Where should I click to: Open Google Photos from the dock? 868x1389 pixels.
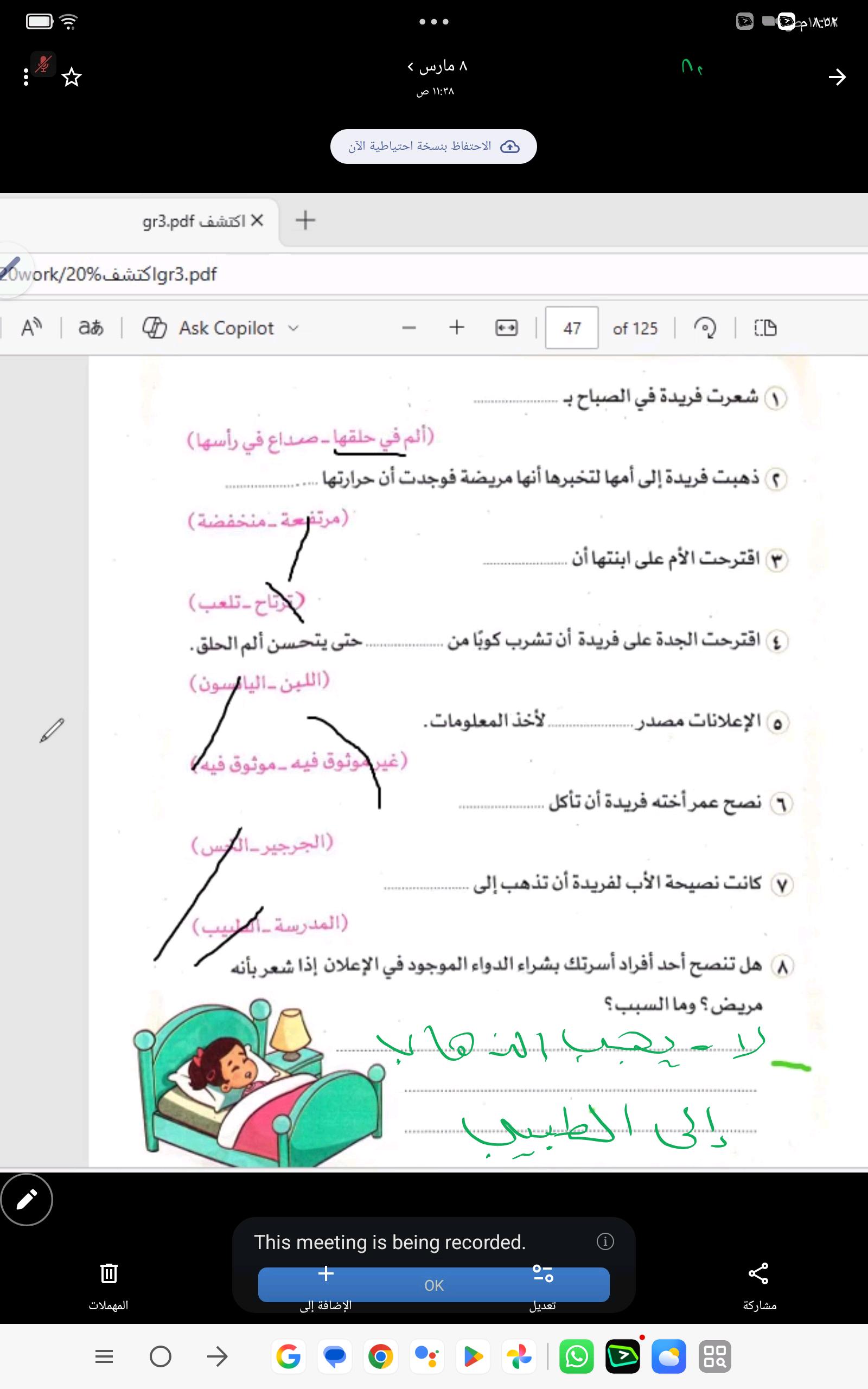click(520, 1356)
